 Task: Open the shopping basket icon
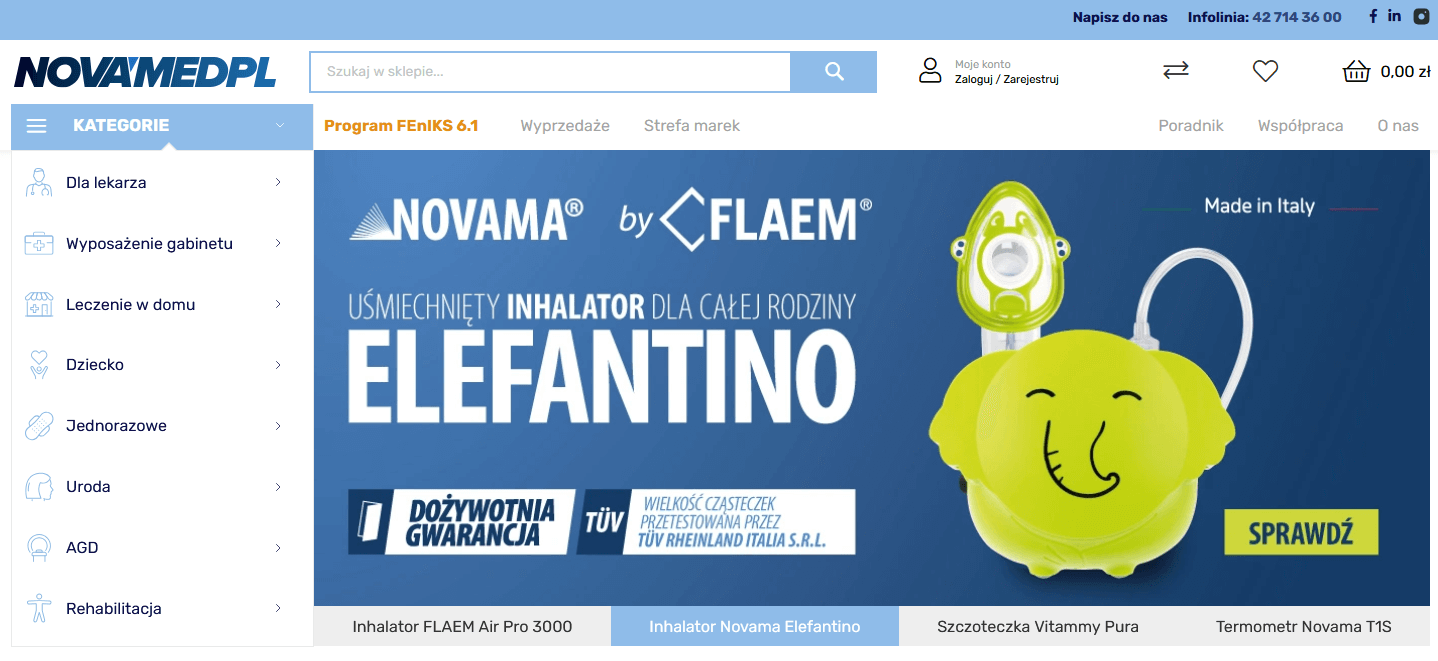[x=1356, y=71]
